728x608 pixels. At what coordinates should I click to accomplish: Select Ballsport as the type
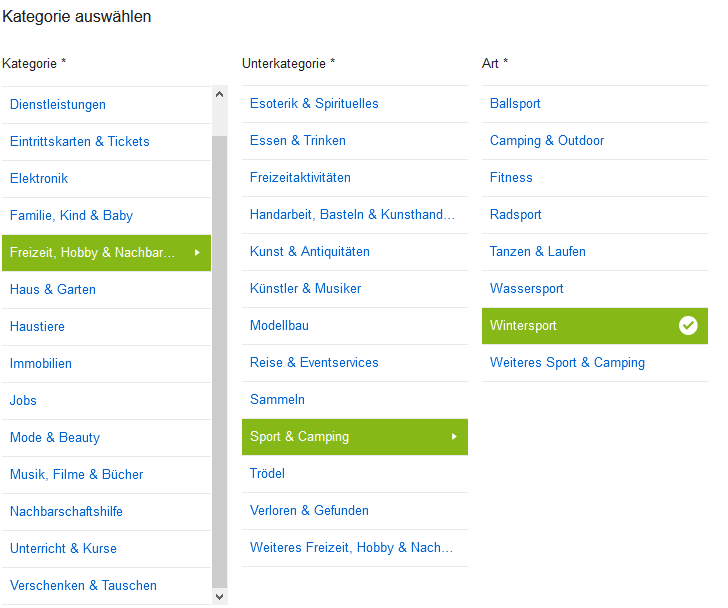[515, 104]
